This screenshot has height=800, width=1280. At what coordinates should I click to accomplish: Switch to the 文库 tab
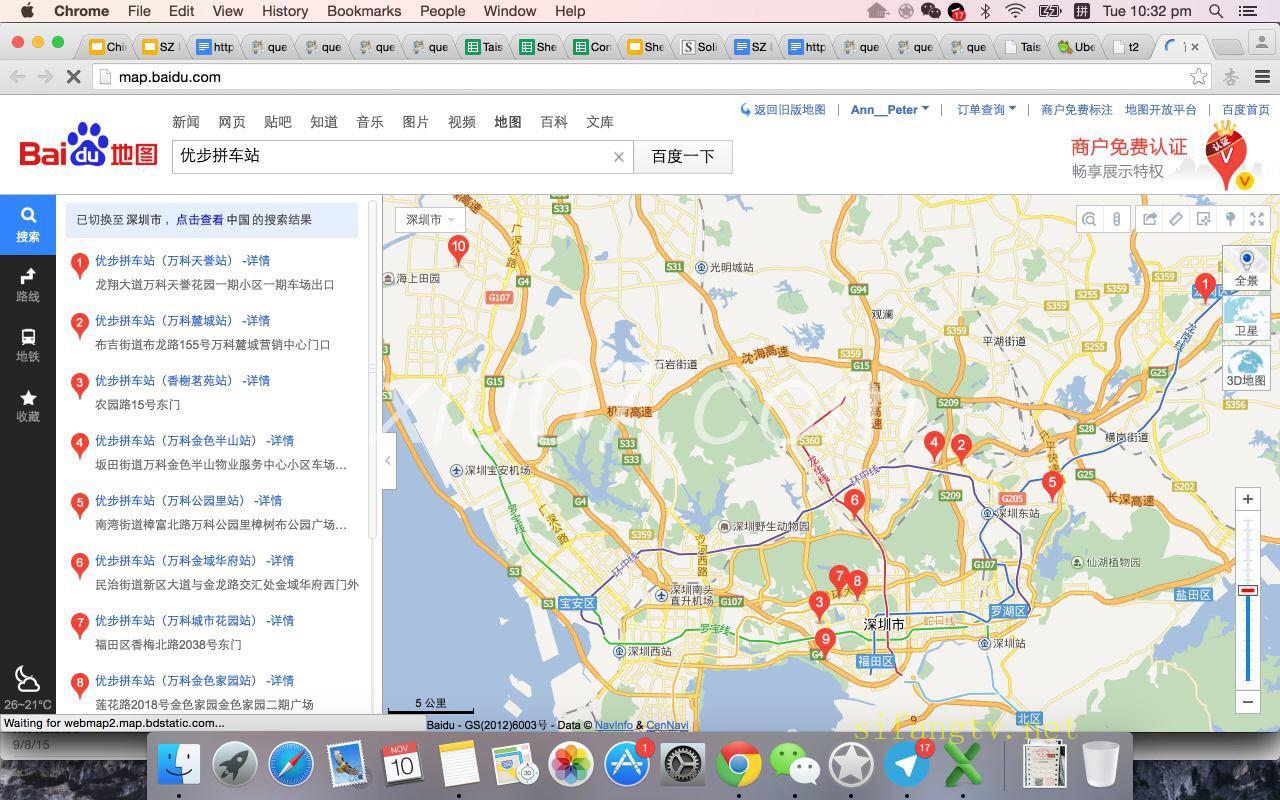click(600, 122)
